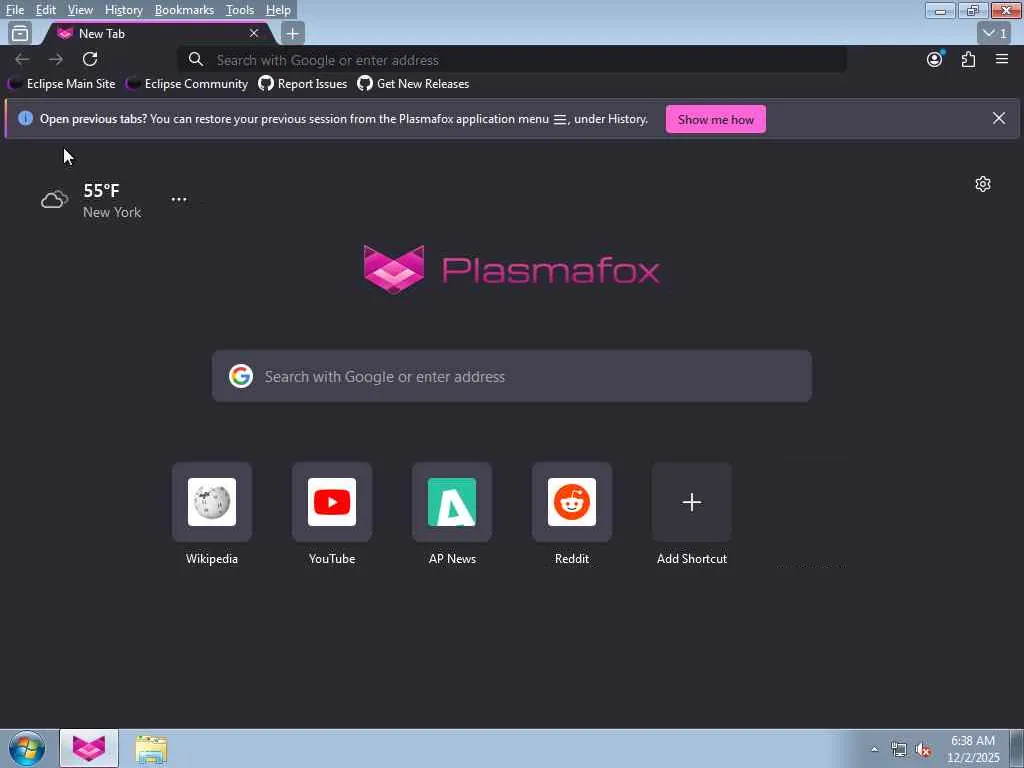Open the Edit menu
Screen dimensions: 1024x768
click(46, 10)
